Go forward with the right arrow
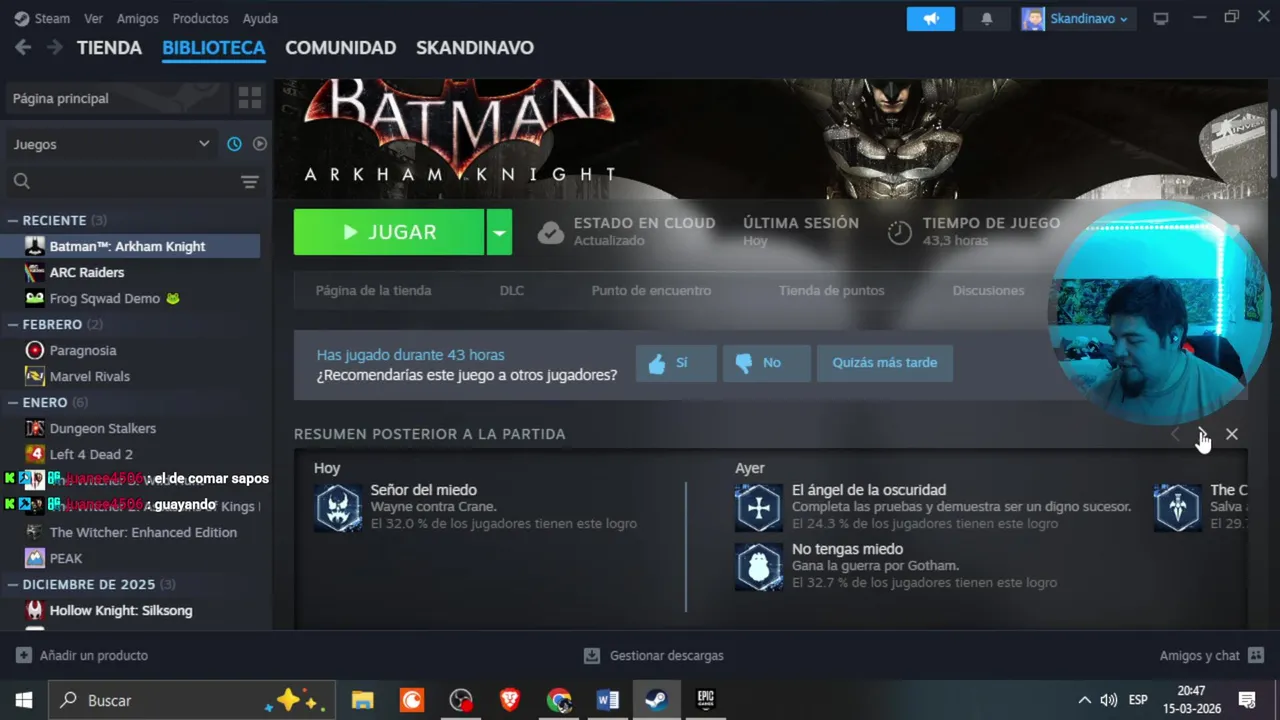Image resolution: width=1280 pixels, height=720 pixels. pyautogui.click(x=54, y=47)
